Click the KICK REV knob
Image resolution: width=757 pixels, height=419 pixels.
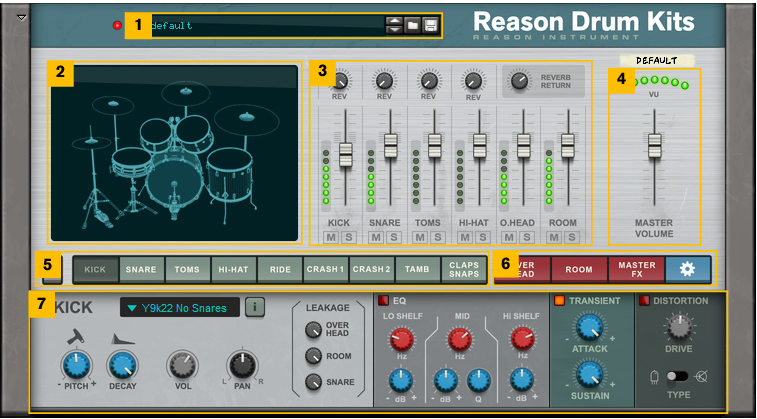(x=340, y=80)
